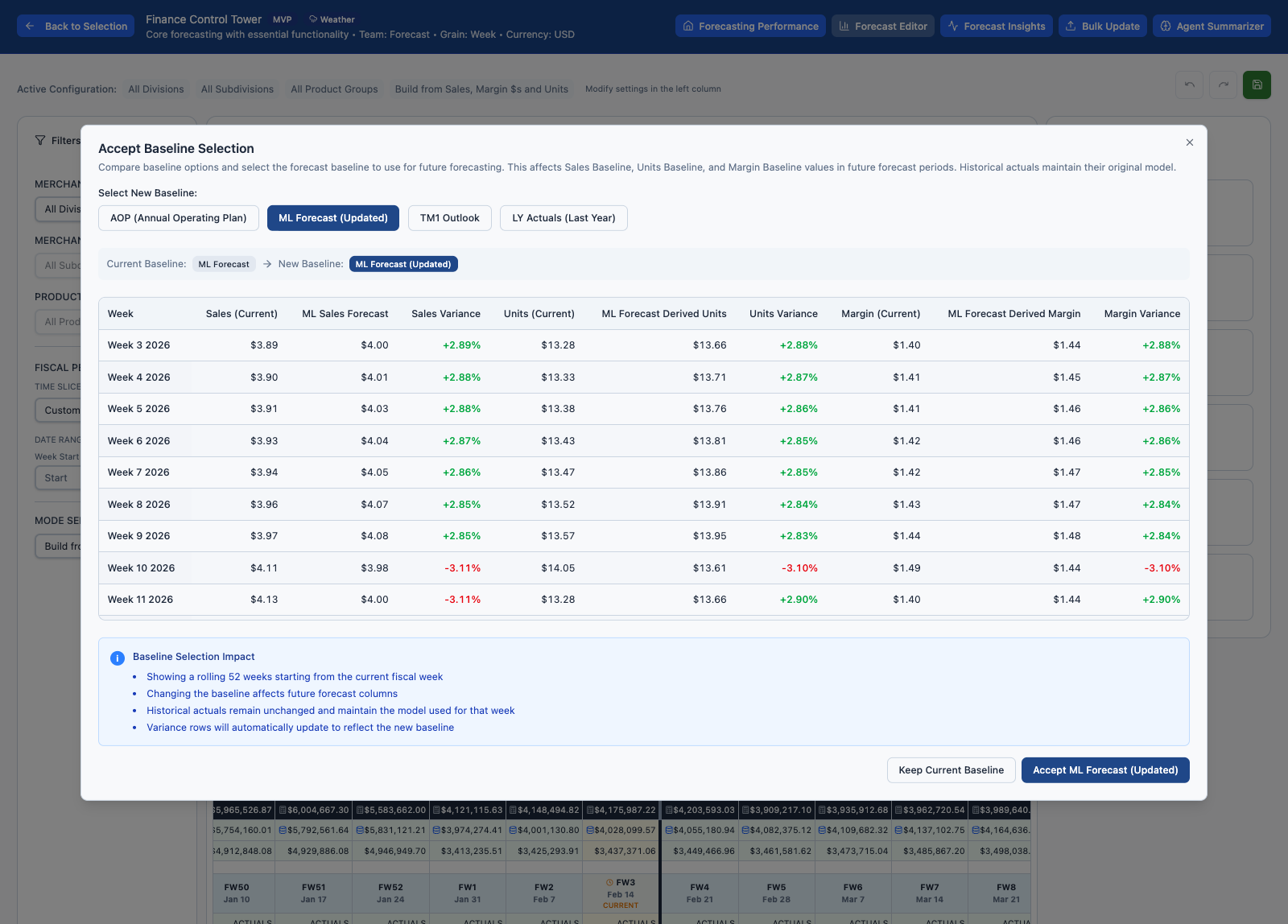1288x924 pixels.
Task: Click the Week Start date input field
Action: click(x=56, y=477)
